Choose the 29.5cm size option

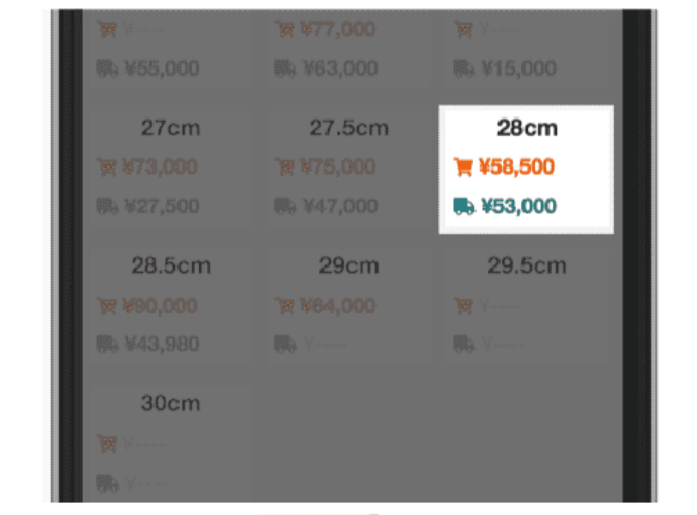527,307
